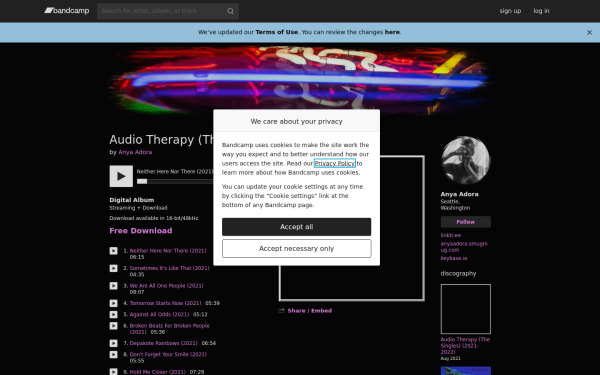
Task: Play track 3 We Are All One People
Action: coord(114,286)
